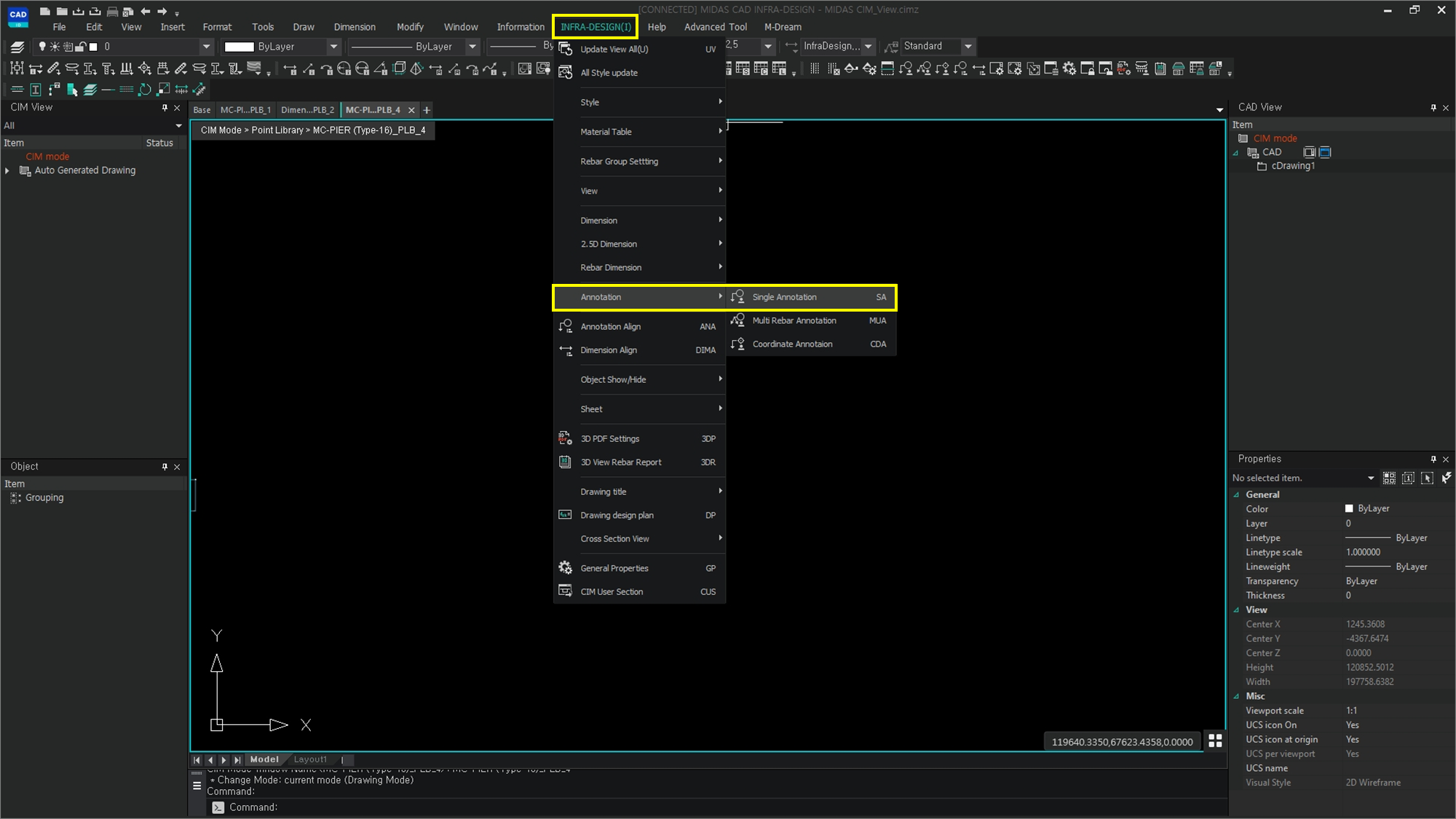Click the Open folder icon in quick access

62,11
